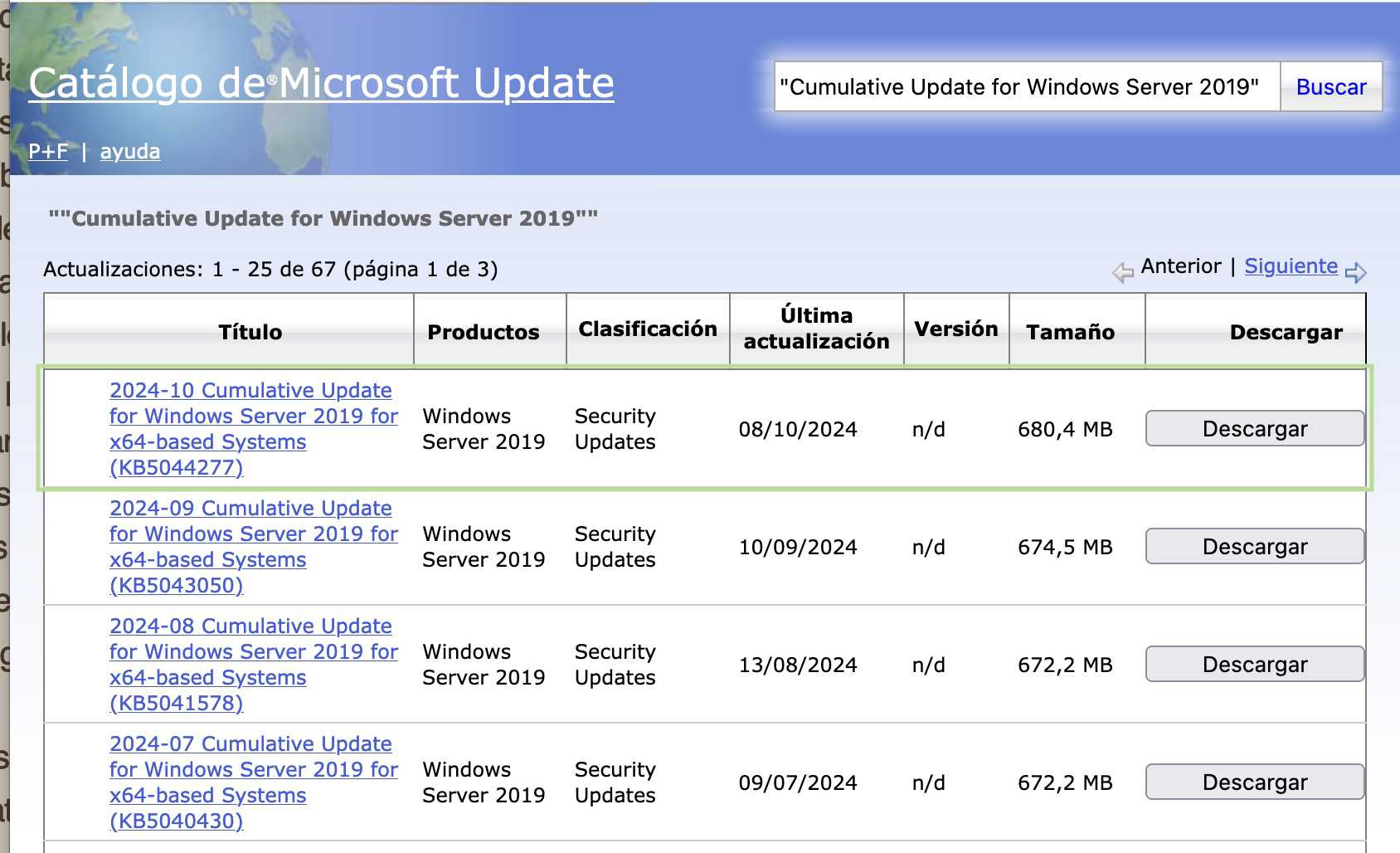Select the 08/10/2024 date cell
Image resolution: width=1400 pixels, height=853 pixels.
(x=798, y=429)
